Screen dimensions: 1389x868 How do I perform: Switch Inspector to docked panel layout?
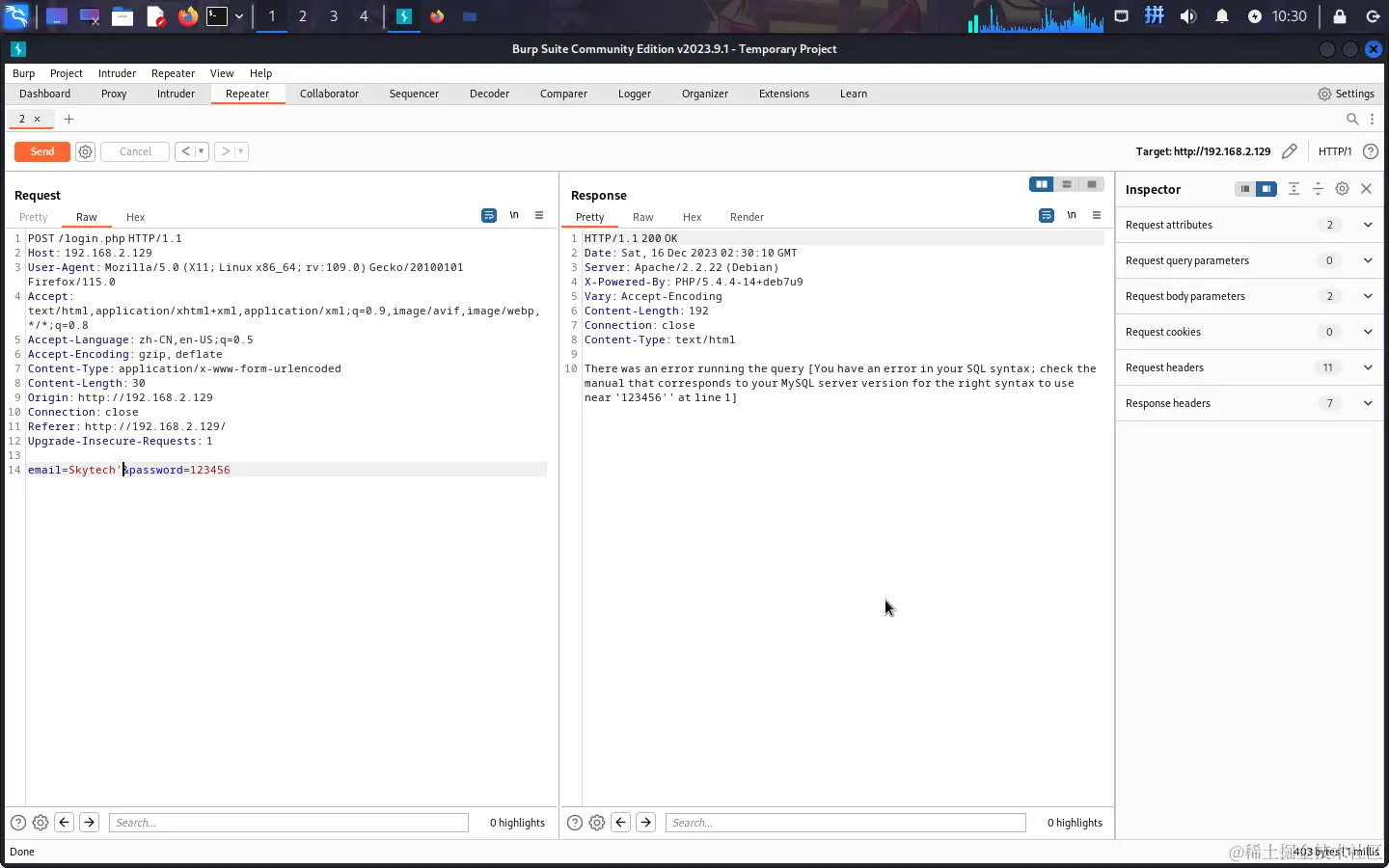[1266, 189]
